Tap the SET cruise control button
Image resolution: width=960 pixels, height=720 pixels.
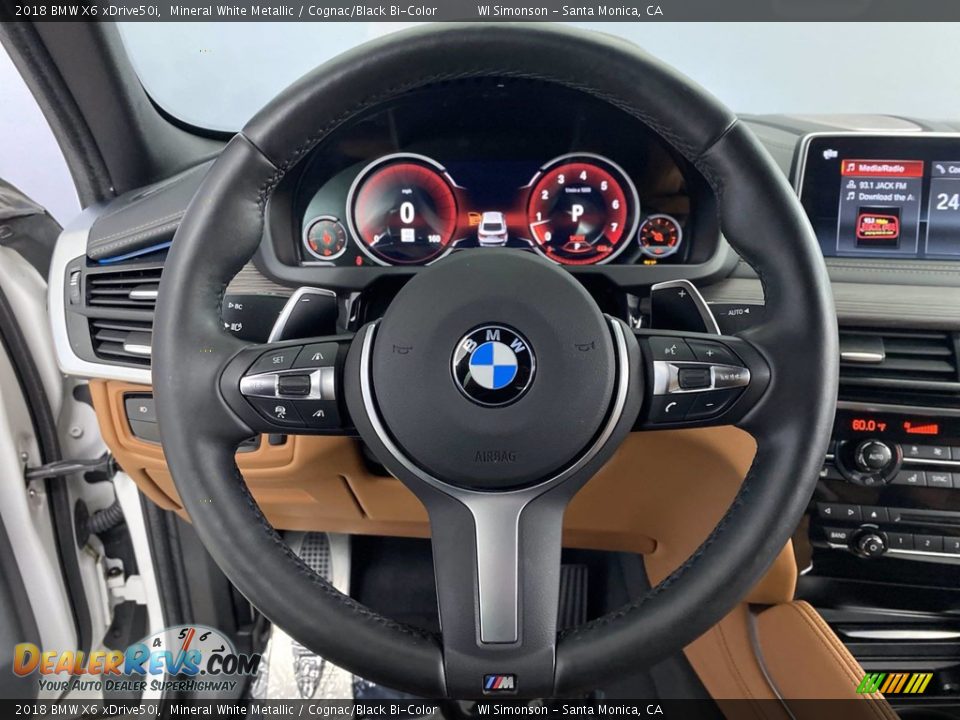click(277, 359)
